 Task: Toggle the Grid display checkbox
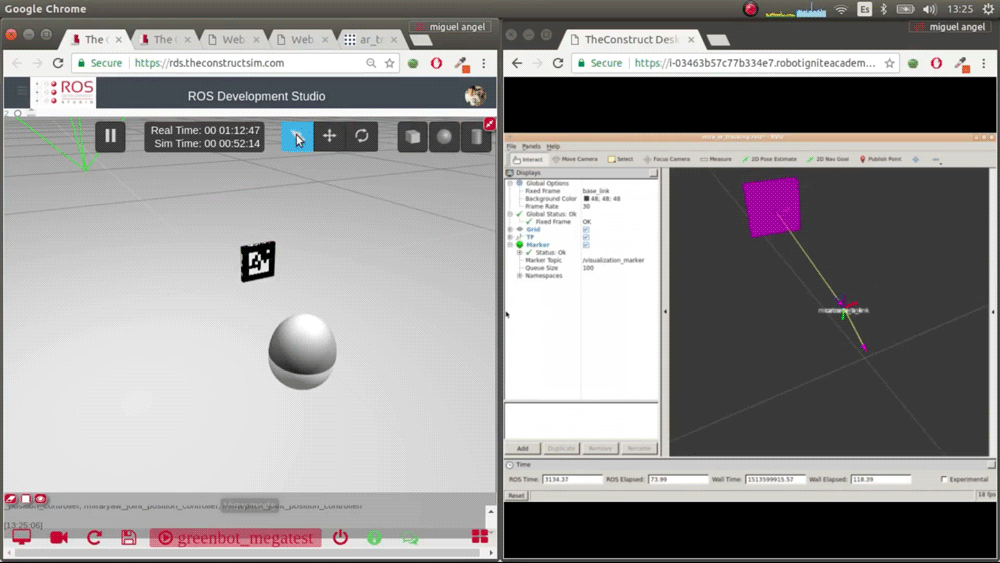pyautogui.click(x=586, y=230)
